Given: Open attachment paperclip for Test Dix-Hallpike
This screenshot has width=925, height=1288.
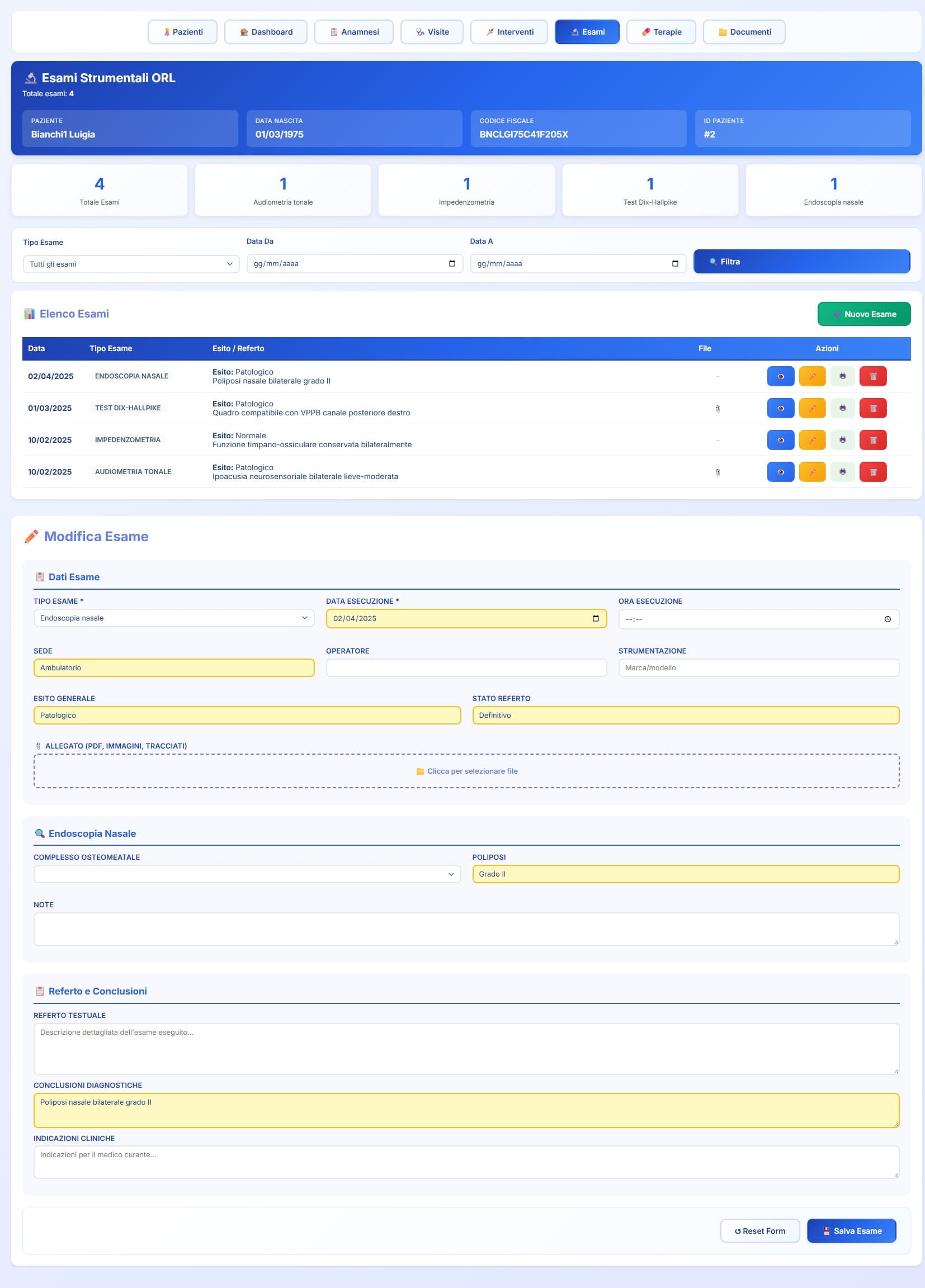Looking at the screenshot, I should click(718, 408).
